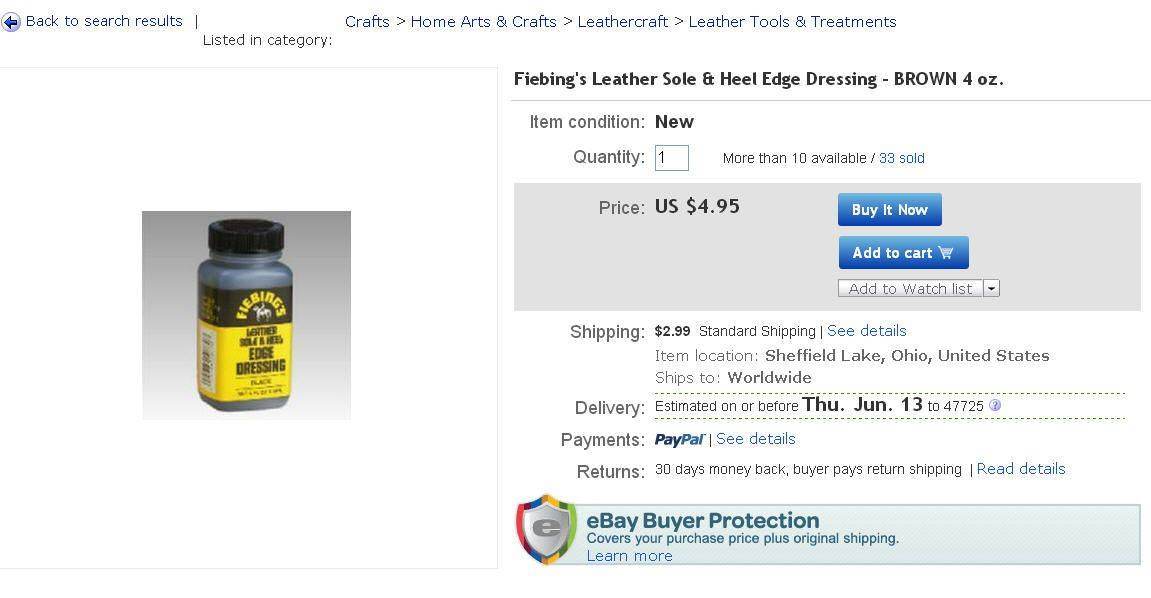Open Leather Tools & Treatments category
Image resolution: width=1151 pixels, height=598 pixels.
click(792, 22)
